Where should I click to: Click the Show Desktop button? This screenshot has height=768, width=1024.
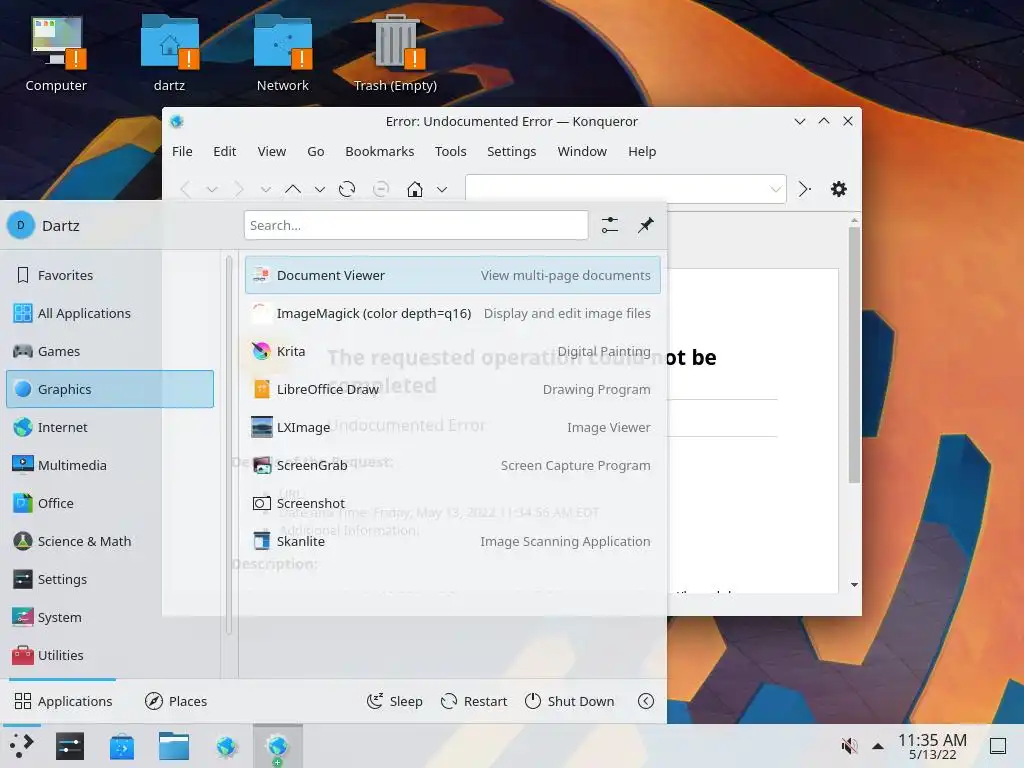(x=997, y=746)
